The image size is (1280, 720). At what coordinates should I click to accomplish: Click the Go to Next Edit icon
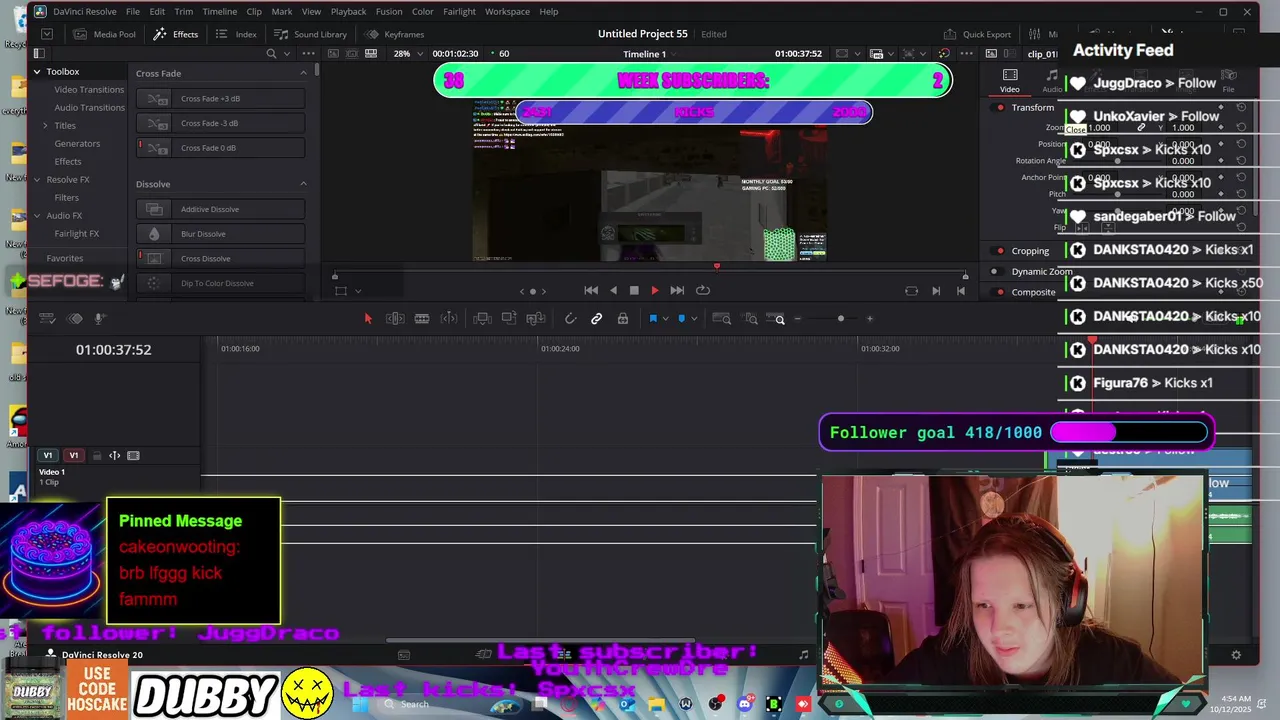(936, 291)
